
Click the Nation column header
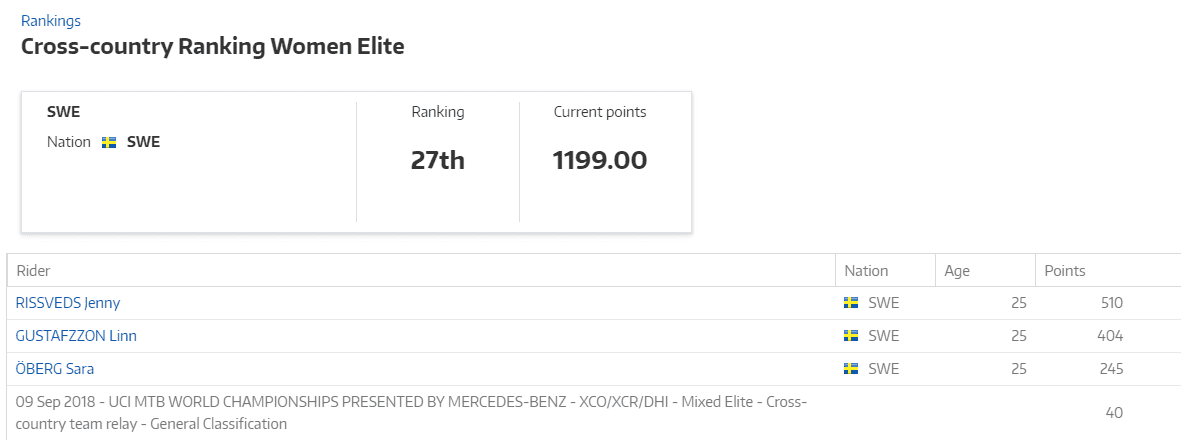pos(866,271)
